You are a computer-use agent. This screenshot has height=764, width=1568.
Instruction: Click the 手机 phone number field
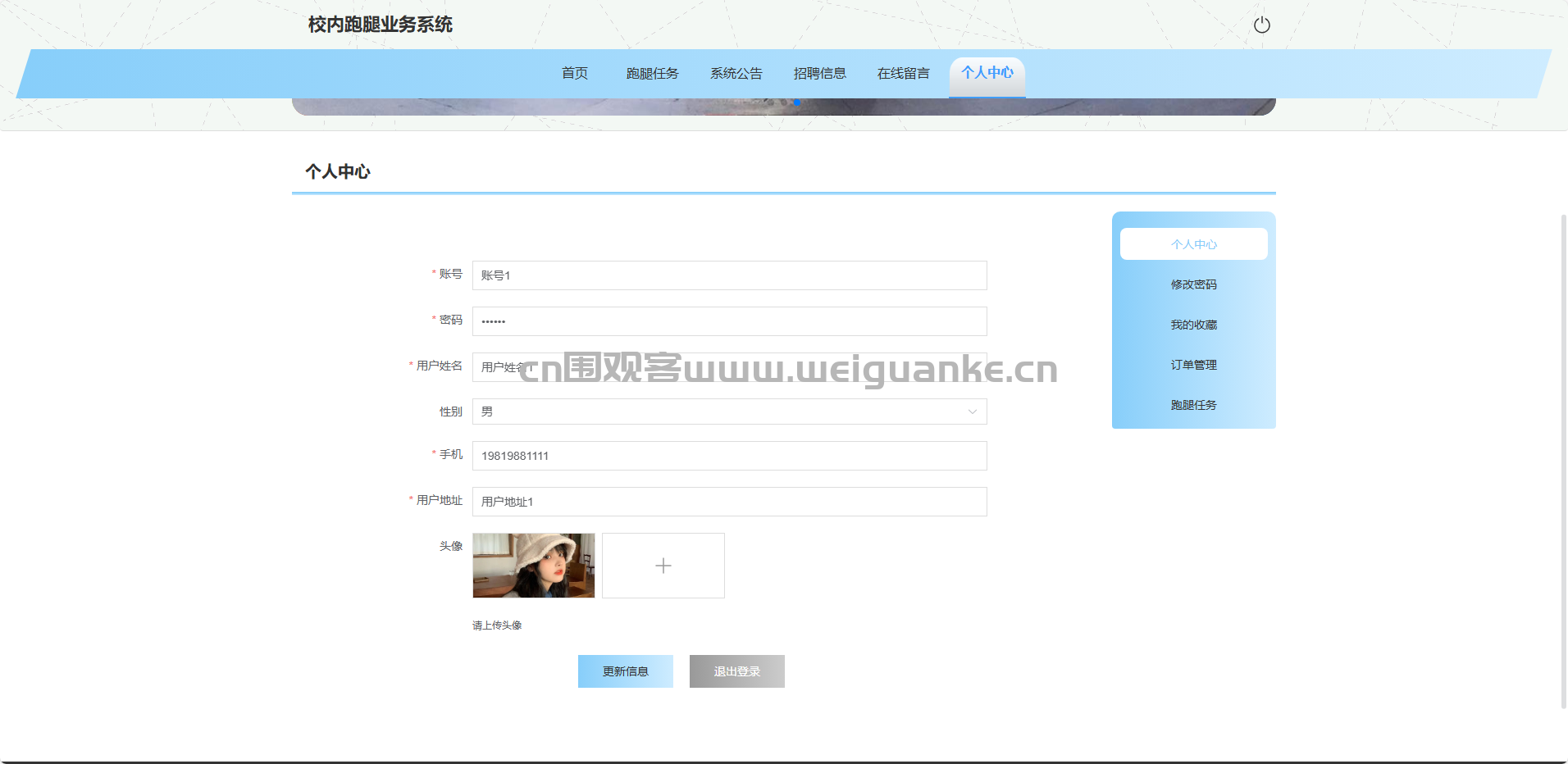(729, 456)
